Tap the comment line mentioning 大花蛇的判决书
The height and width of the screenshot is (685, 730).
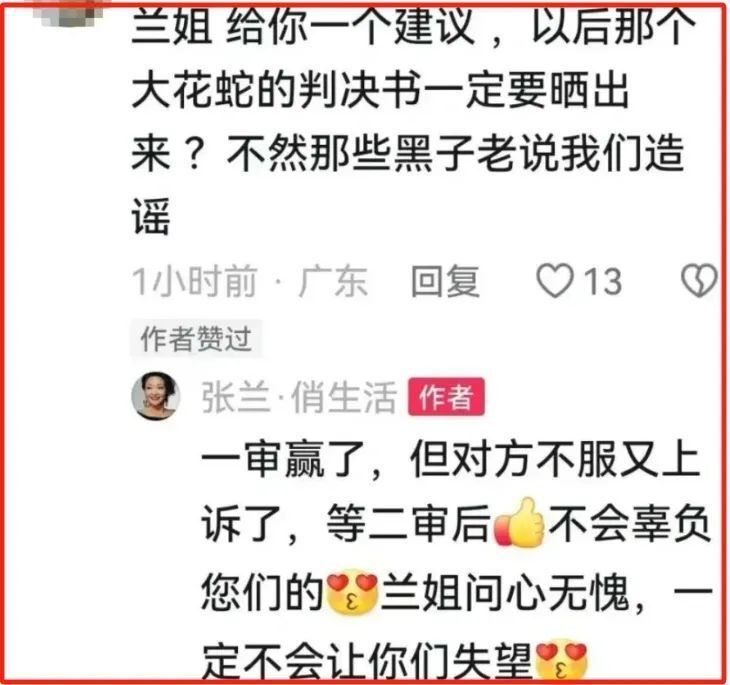click(x=381, y=89)
